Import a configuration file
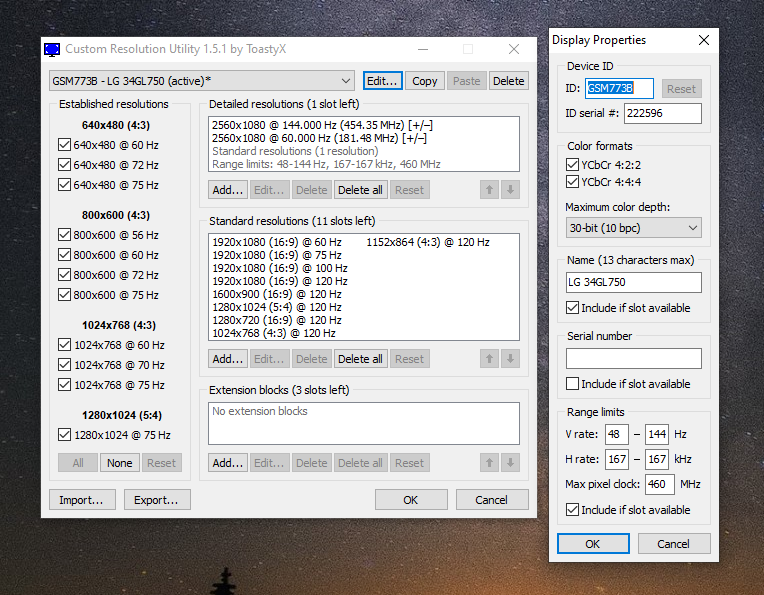The width and height of the screenshot is (764, 595). [x=82, y=500]
